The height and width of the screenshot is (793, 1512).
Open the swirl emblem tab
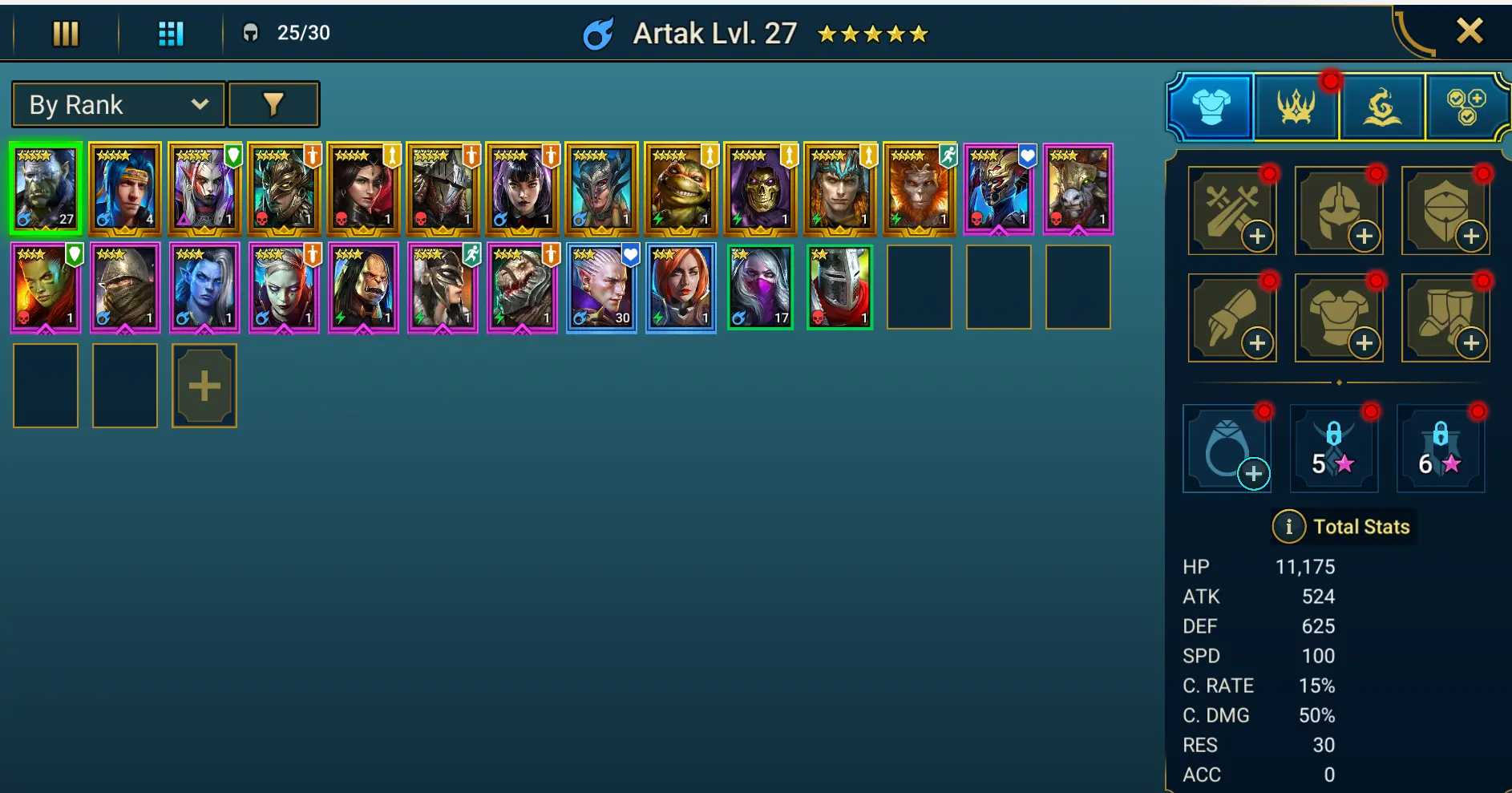coord(1381,107)
